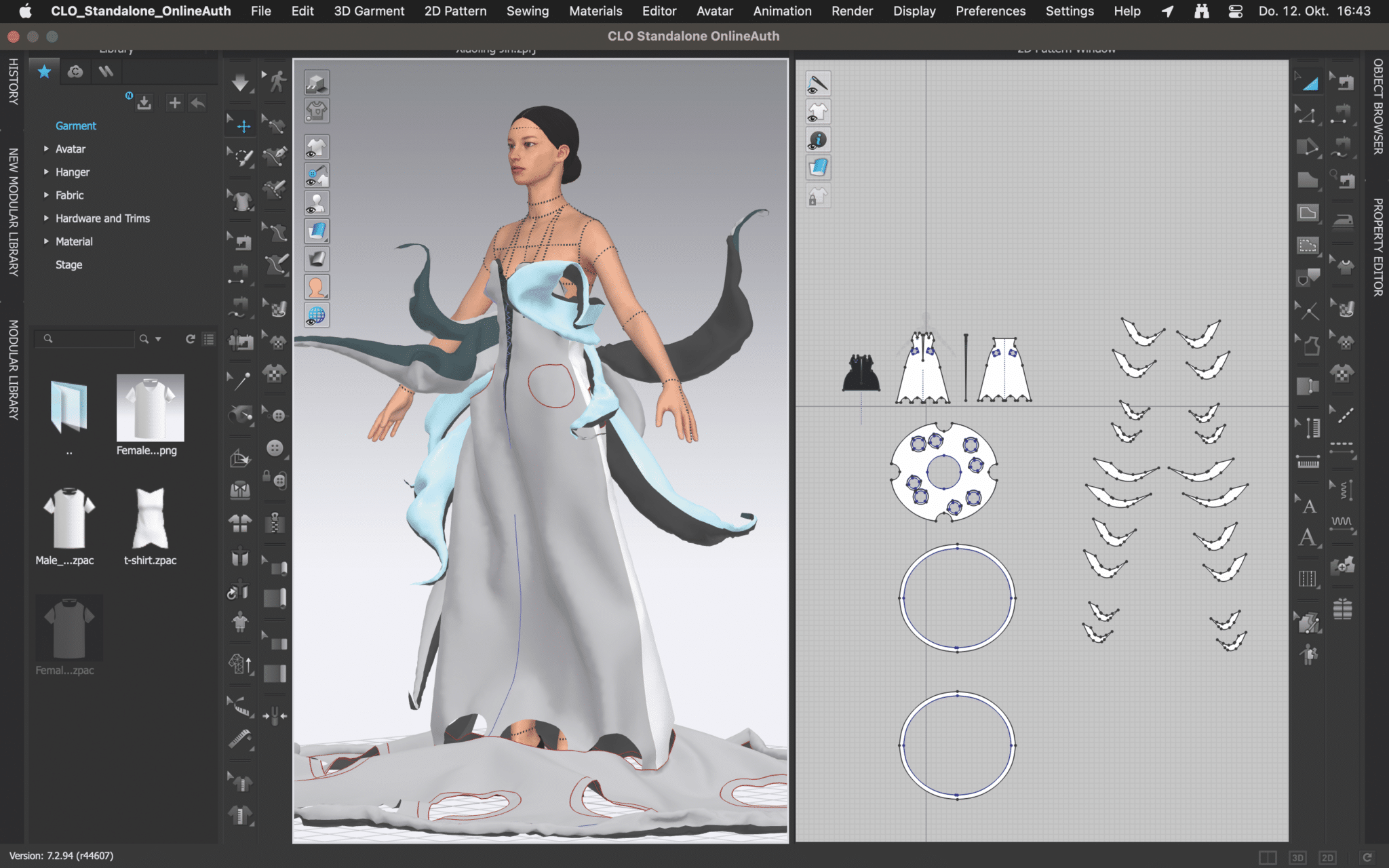Toggle avatar visibility in the 3D view
This screenshot has width=1389, height=868.
[316, 203]
